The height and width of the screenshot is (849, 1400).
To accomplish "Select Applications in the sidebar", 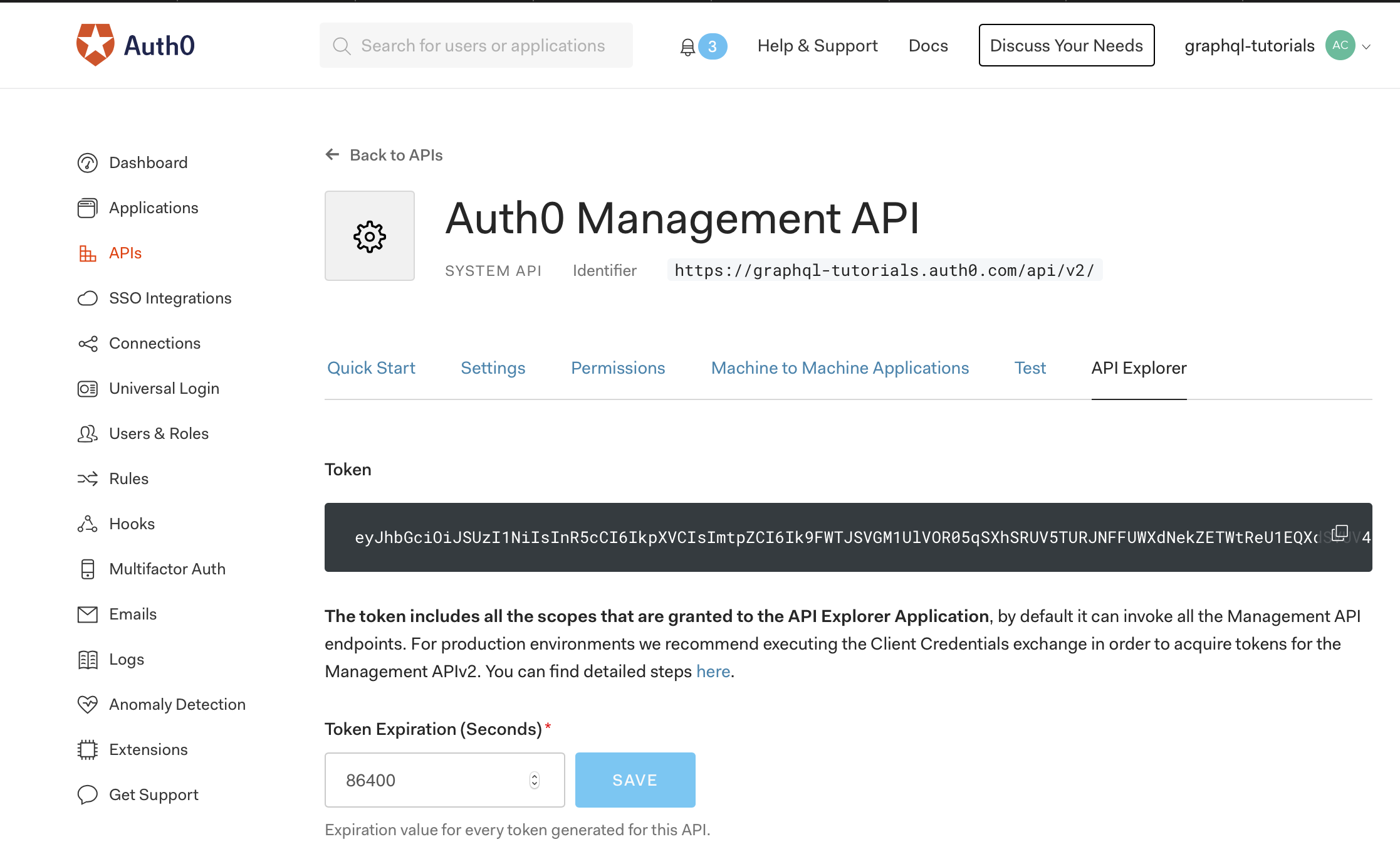I will coord(154,208).
